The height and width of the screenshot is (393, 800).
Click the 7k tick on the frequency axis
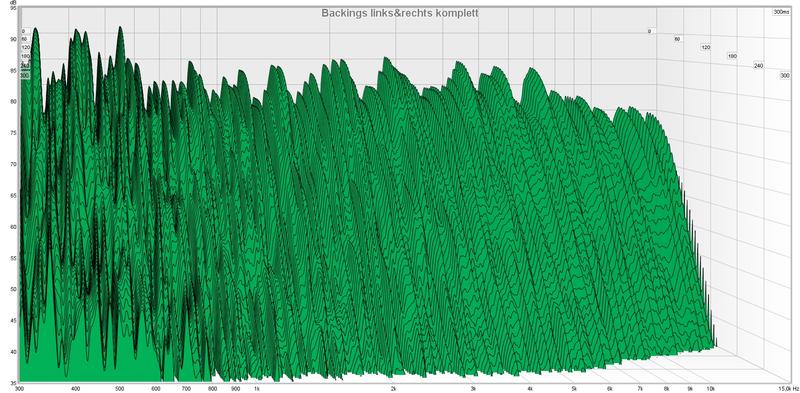tap(640, 389)
